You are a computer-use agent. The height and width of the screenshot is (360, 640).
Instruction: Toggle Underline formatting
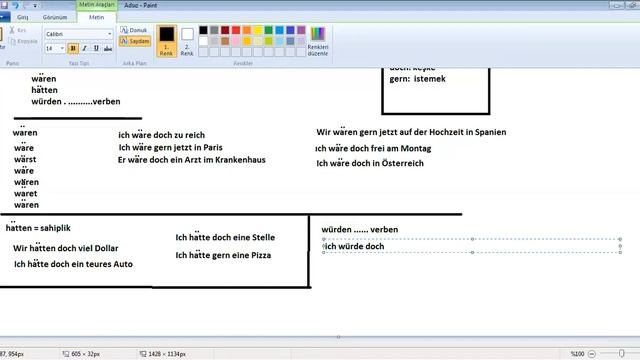click(x=96, y=49)
